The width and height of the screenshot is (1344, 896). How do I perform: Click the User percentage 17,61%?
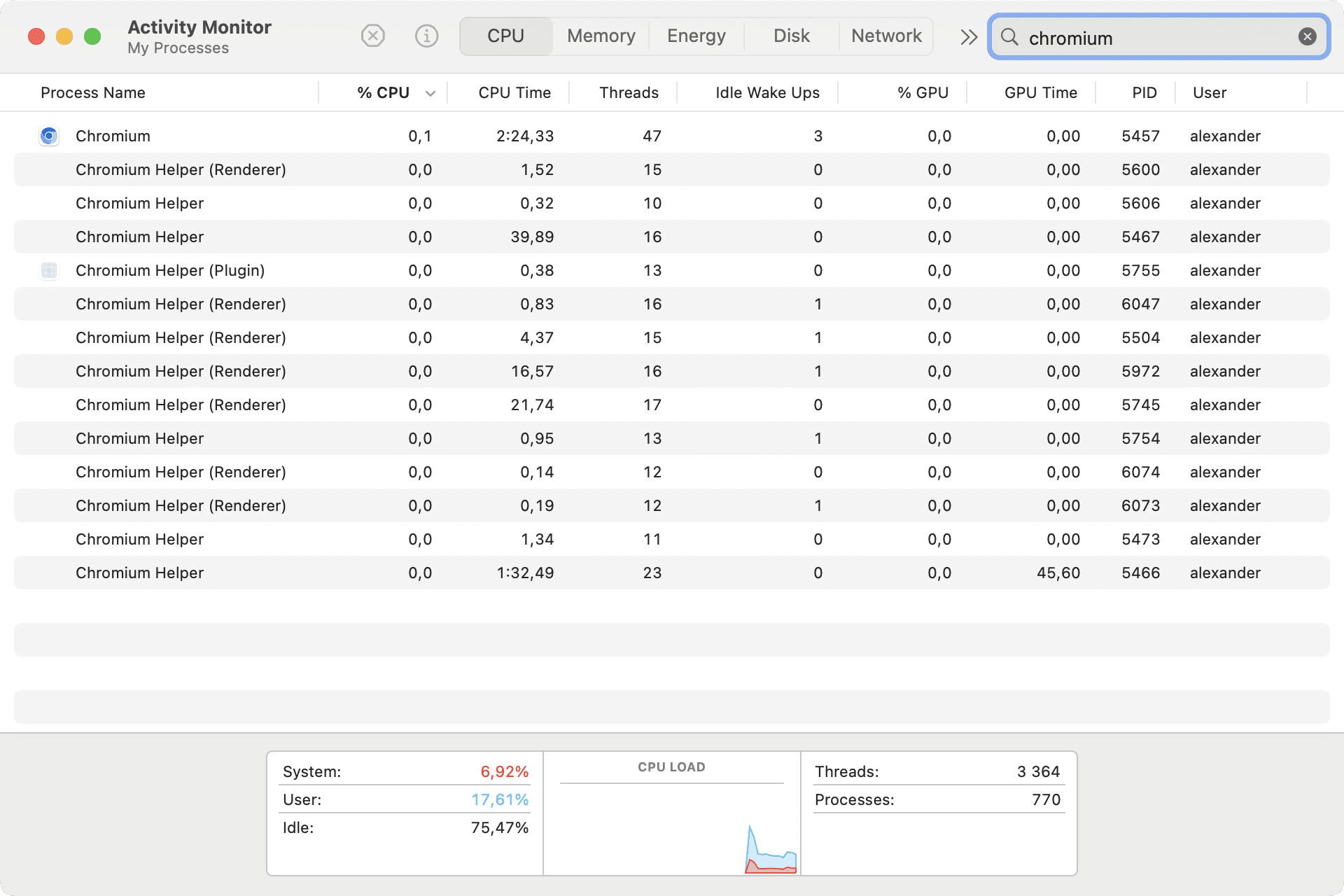coord(500,799)
